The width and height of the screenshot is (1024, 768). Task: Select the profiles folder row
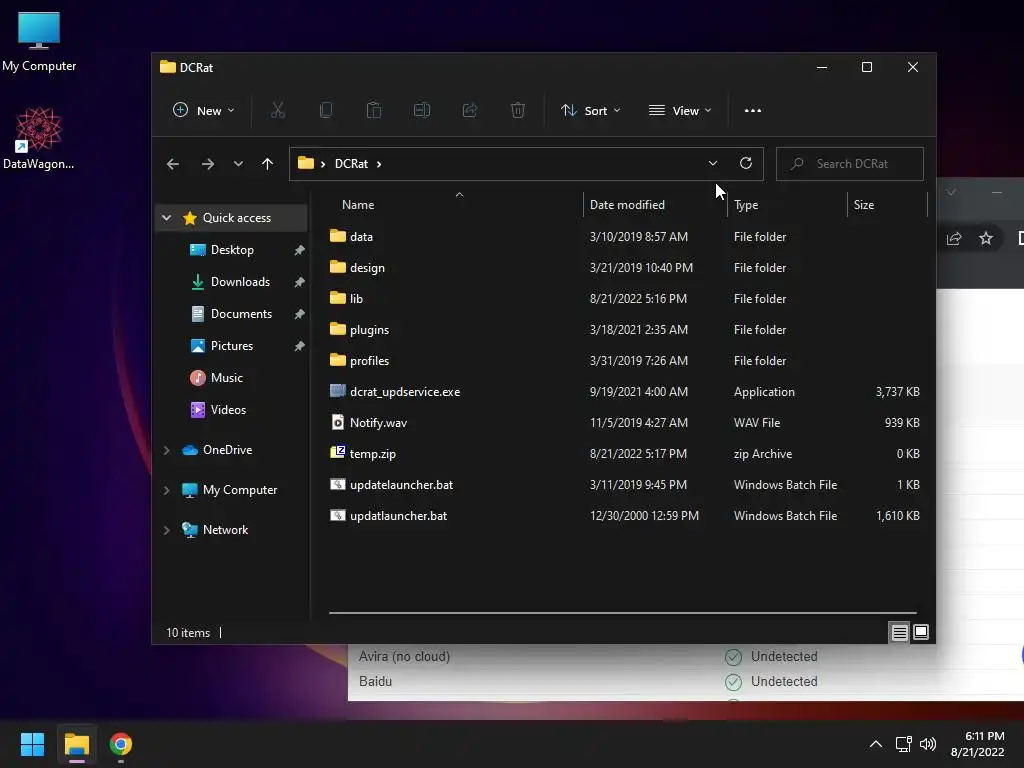pos(626,360)
